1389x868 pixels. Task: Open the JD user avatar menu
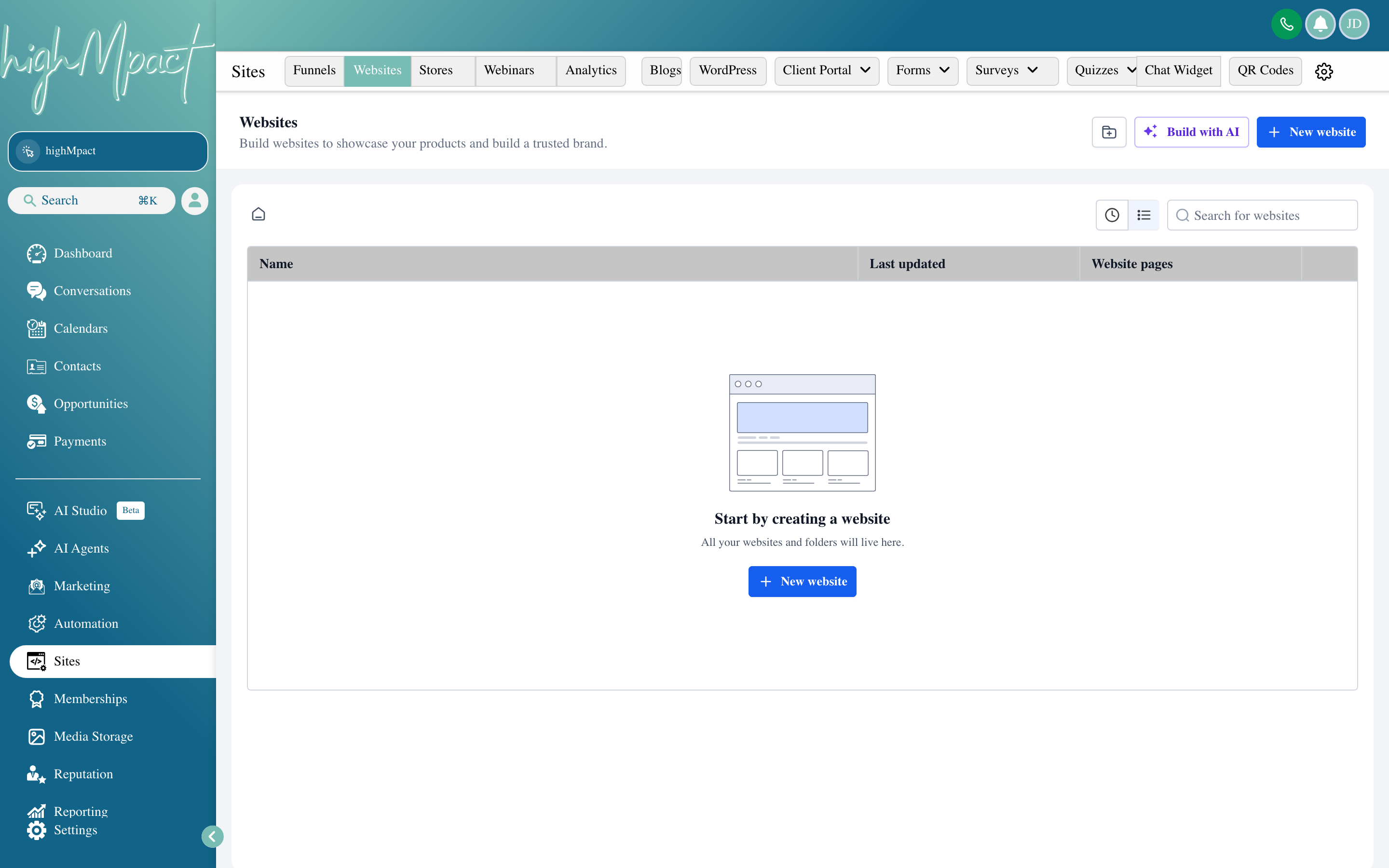click(x=1354, y=24)
